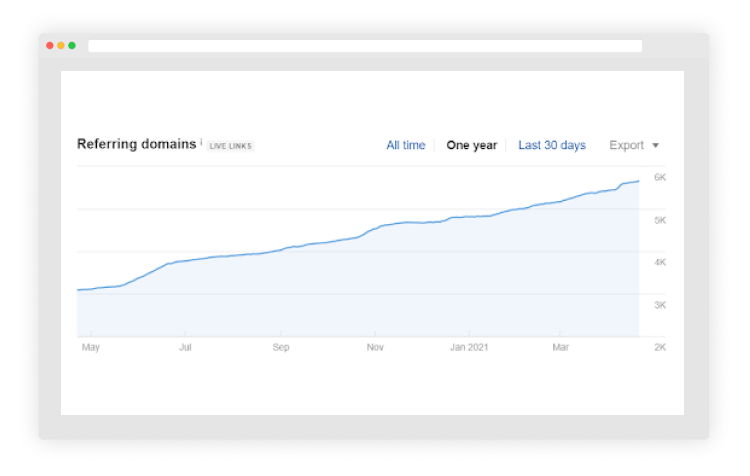The height and width of the screenshot is (476, 750).
Task: Click the Jan 2021 label on the x-axis
Action: coord(470,348)
